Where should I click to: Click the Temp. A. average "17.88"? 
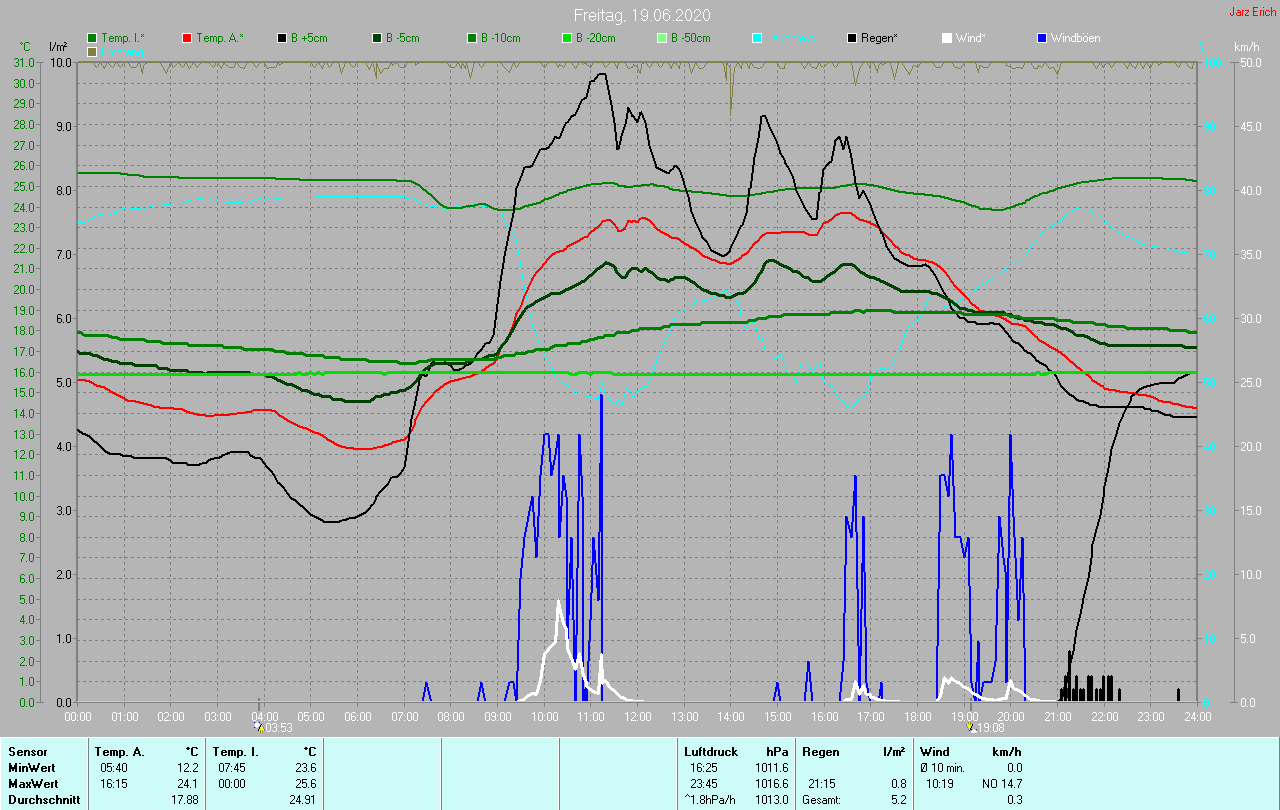[x=185, y=800]
